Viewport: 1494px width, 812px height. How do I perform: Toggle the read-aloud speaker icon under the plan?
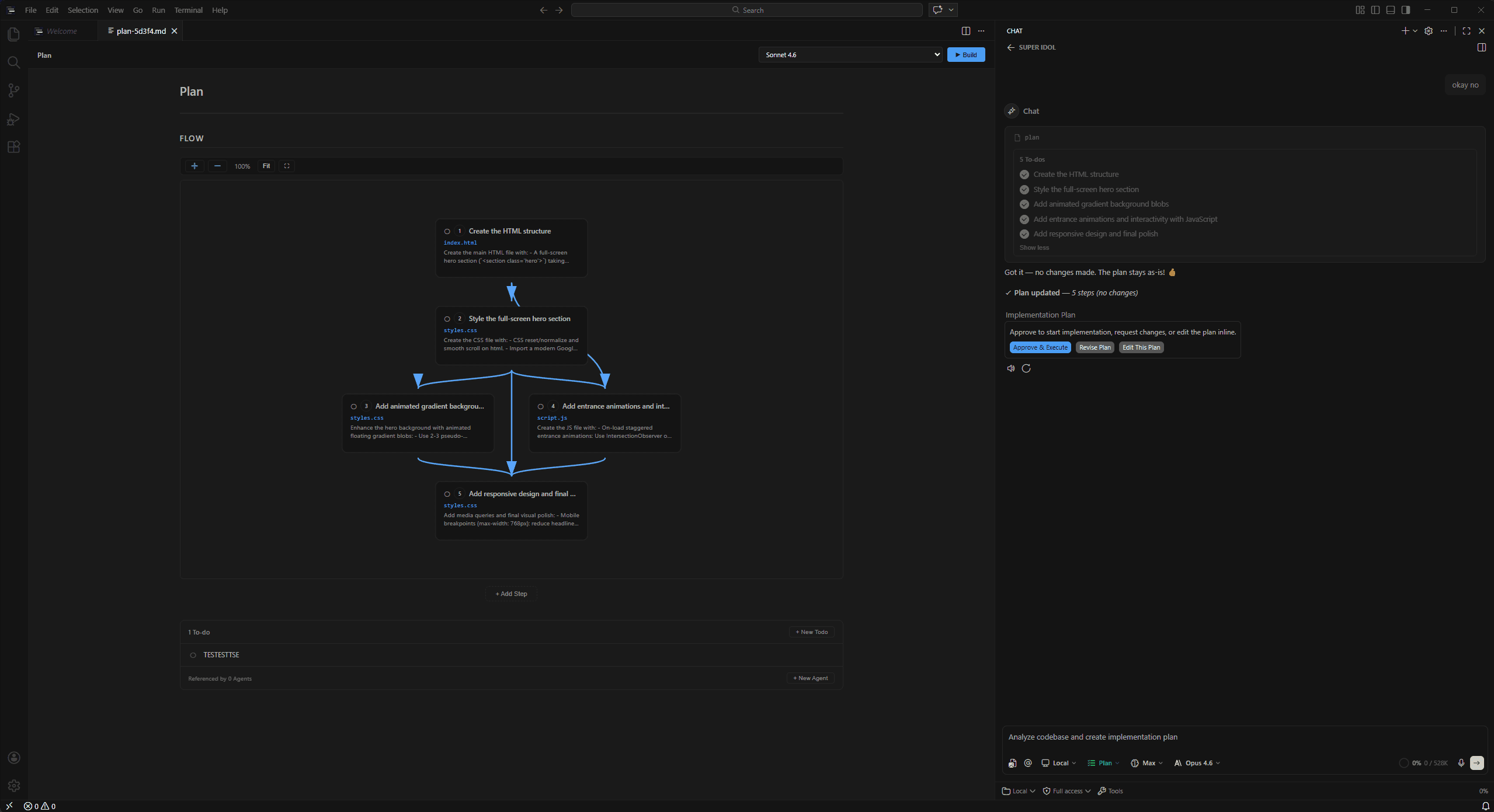(1011, 368)
